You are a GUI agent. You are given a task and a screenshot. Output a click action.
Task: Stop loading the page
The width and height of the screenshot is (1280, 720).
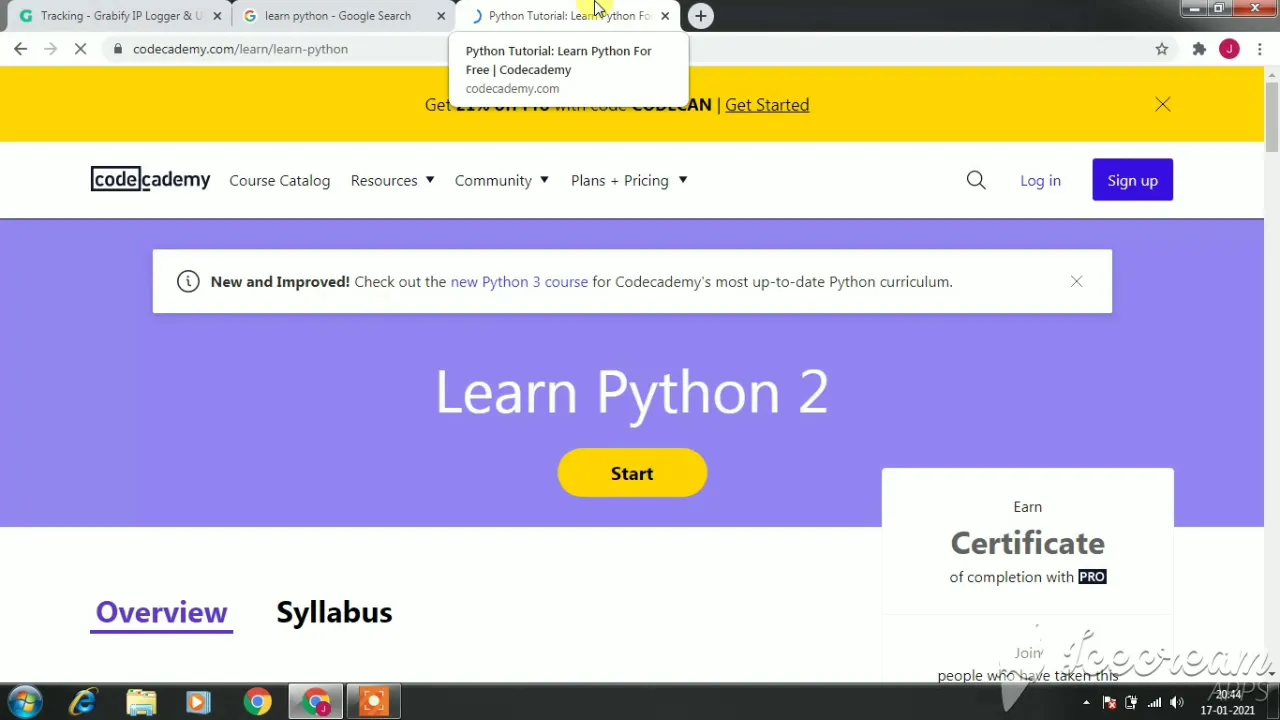tap(81, 49)
